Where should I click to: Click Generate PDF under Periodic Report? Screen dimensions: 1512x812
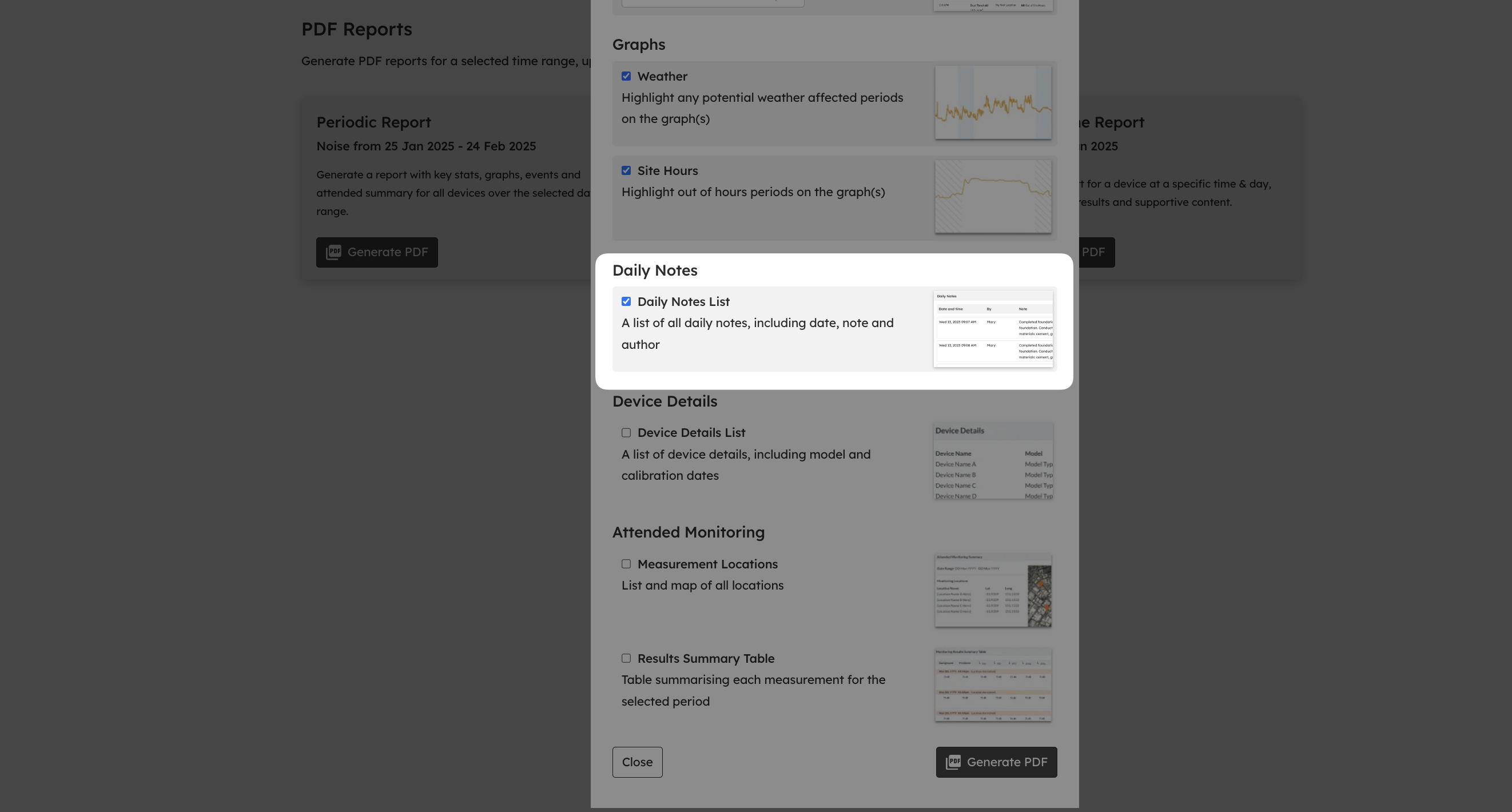pyautogui.click(x=377, y=253)
